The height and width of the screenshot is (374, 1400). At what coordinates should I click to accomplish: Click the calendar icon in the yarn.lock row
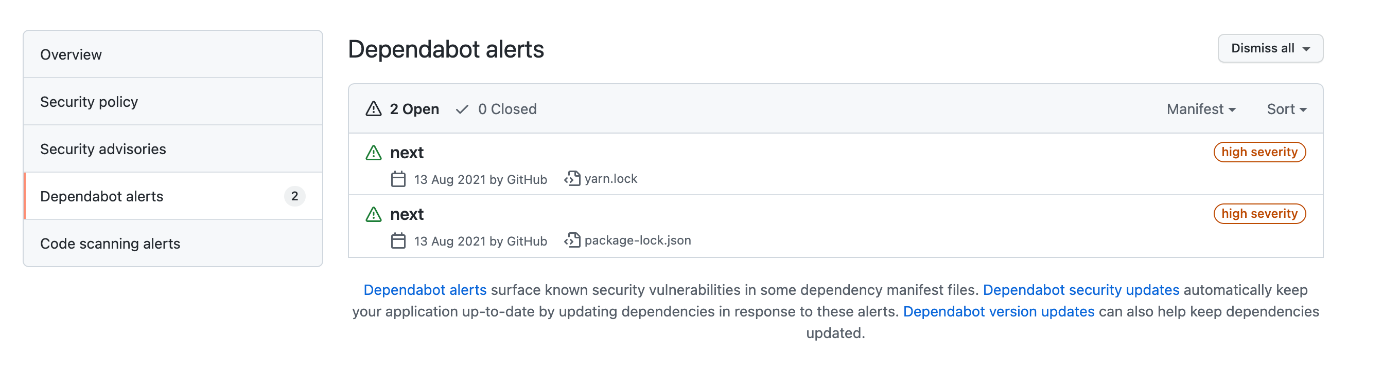(x=398, y=179)
